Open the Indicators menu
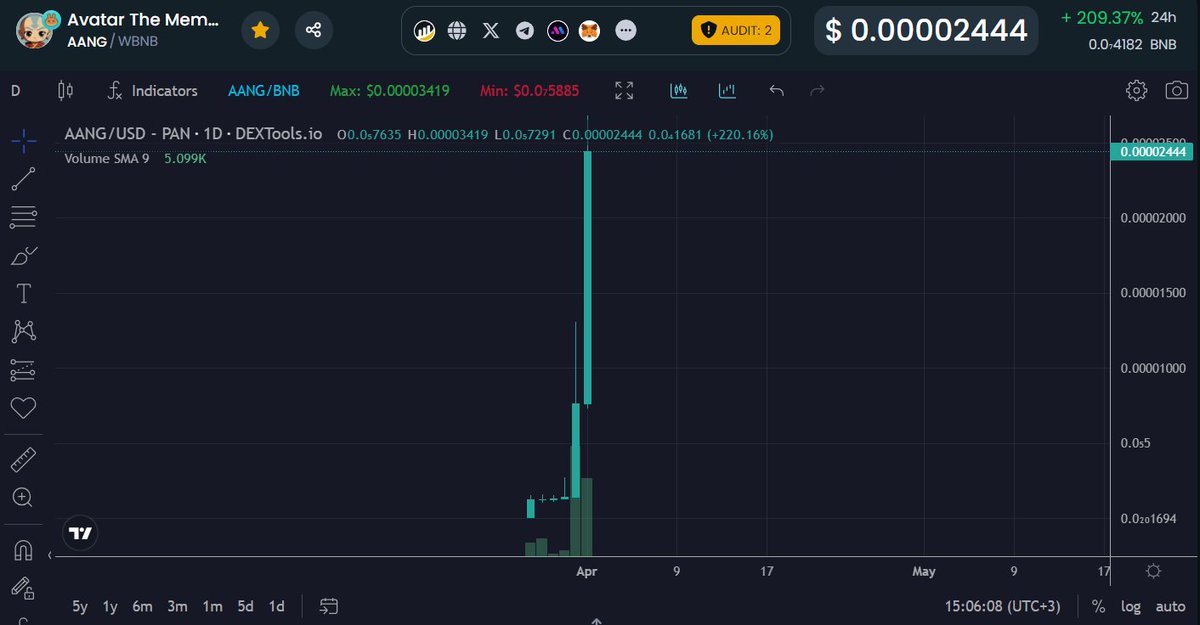The width and height of the screenshot is (1200, 625). tap(153, 91)
